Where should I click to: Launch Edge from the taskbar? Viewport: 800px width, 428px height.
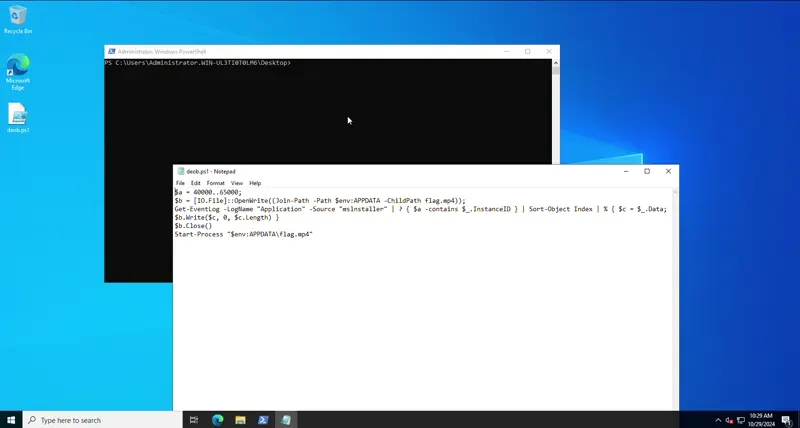[x=217, y=420]
